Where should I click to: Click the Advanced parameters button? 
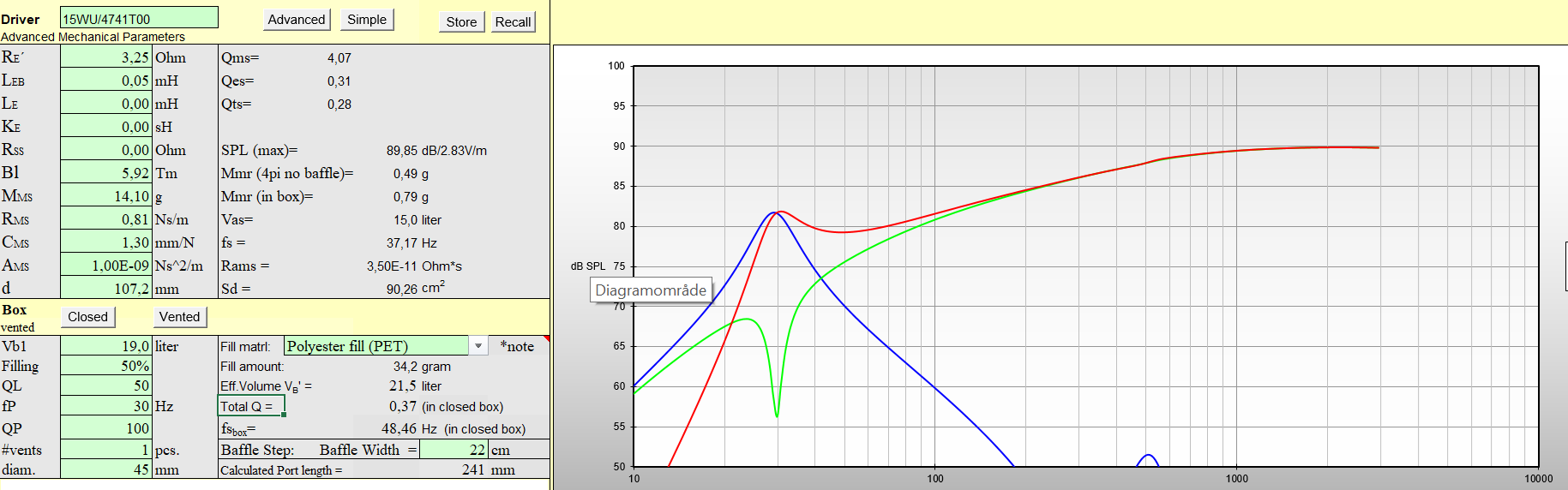tap(296, 20)
